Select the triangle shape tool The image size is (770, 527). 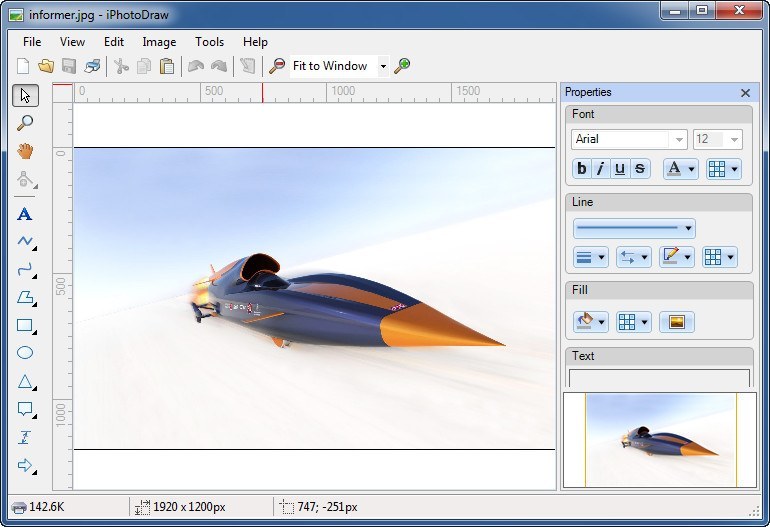tap(25, 382)
